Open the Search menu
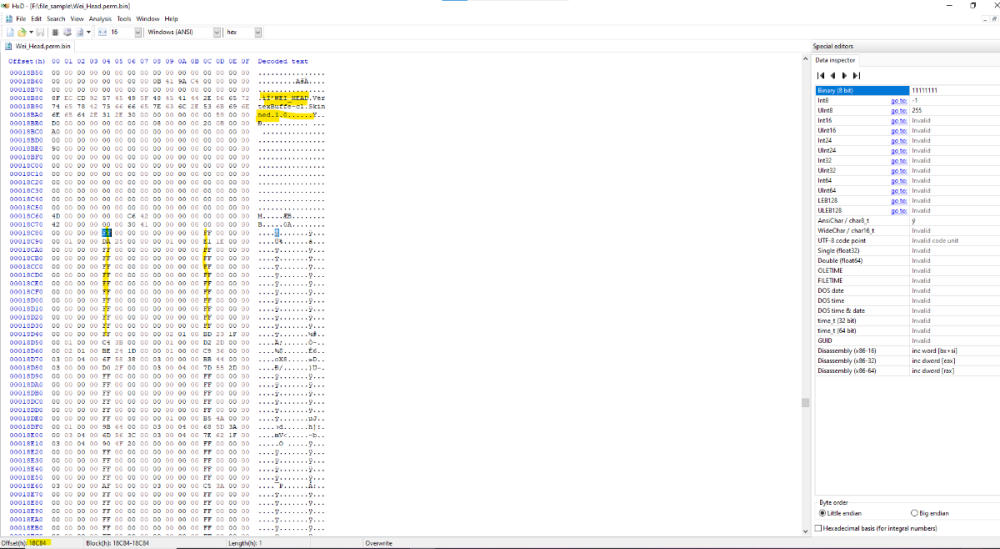This screenshot has height=549, width=1000. (x=55, y=19)
